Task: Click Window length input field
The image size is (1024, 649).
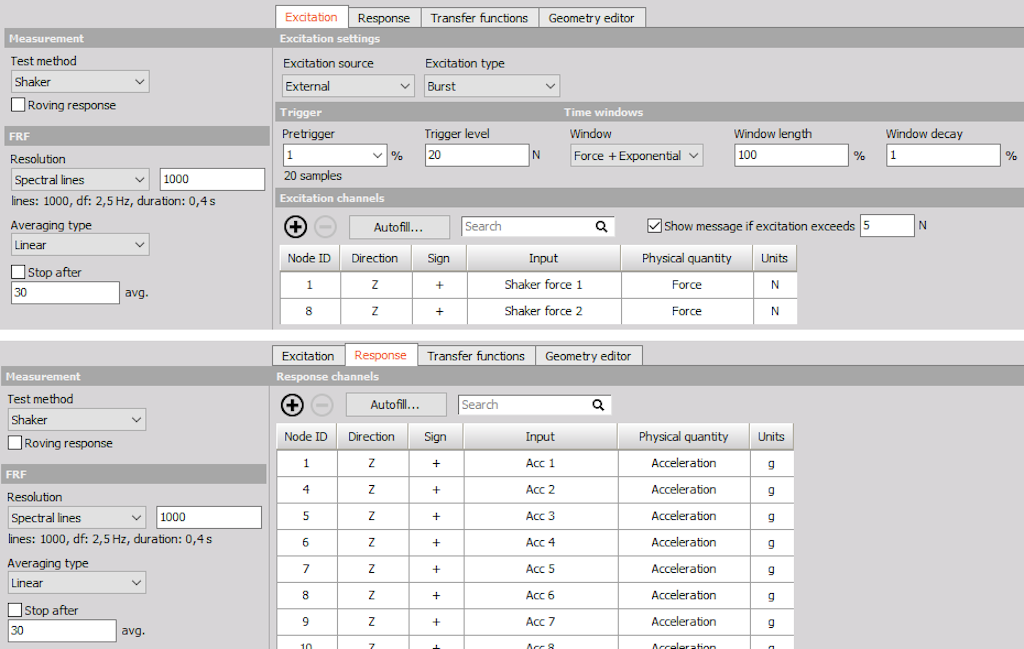Action: pyautogui.click(x=791, y=155)
